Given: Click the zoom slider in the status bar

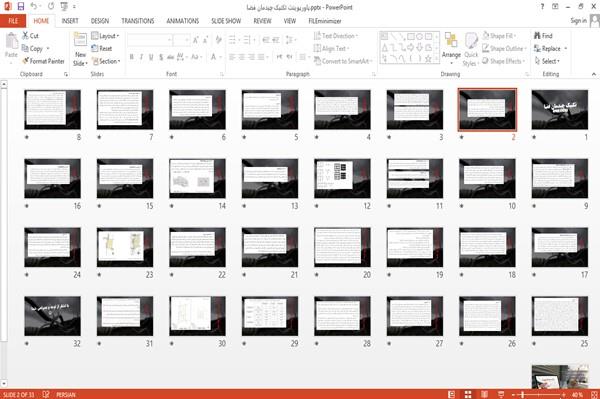Looking at the screenshot, I should (538, 394).
